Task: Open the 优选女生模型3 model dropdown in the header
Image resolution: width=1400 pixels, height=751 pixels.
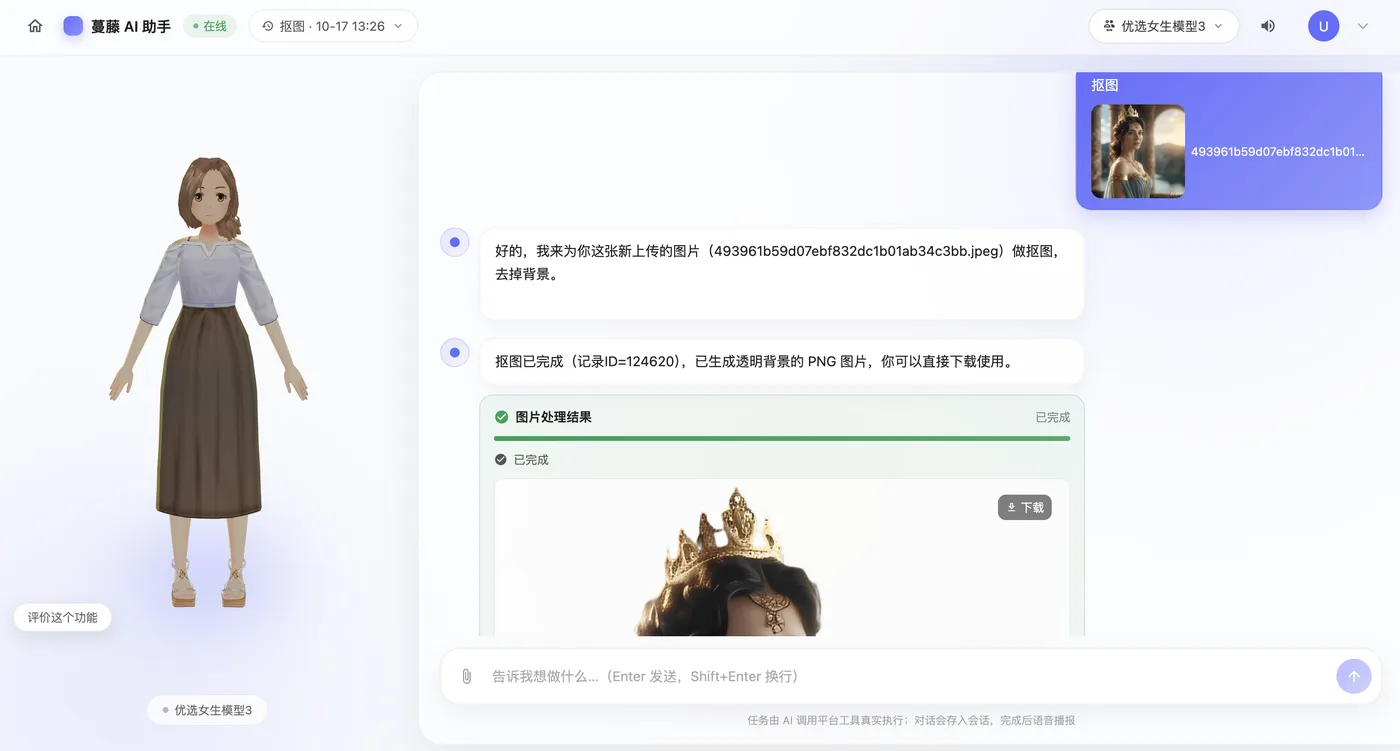Action: (x=1164, y=26)
